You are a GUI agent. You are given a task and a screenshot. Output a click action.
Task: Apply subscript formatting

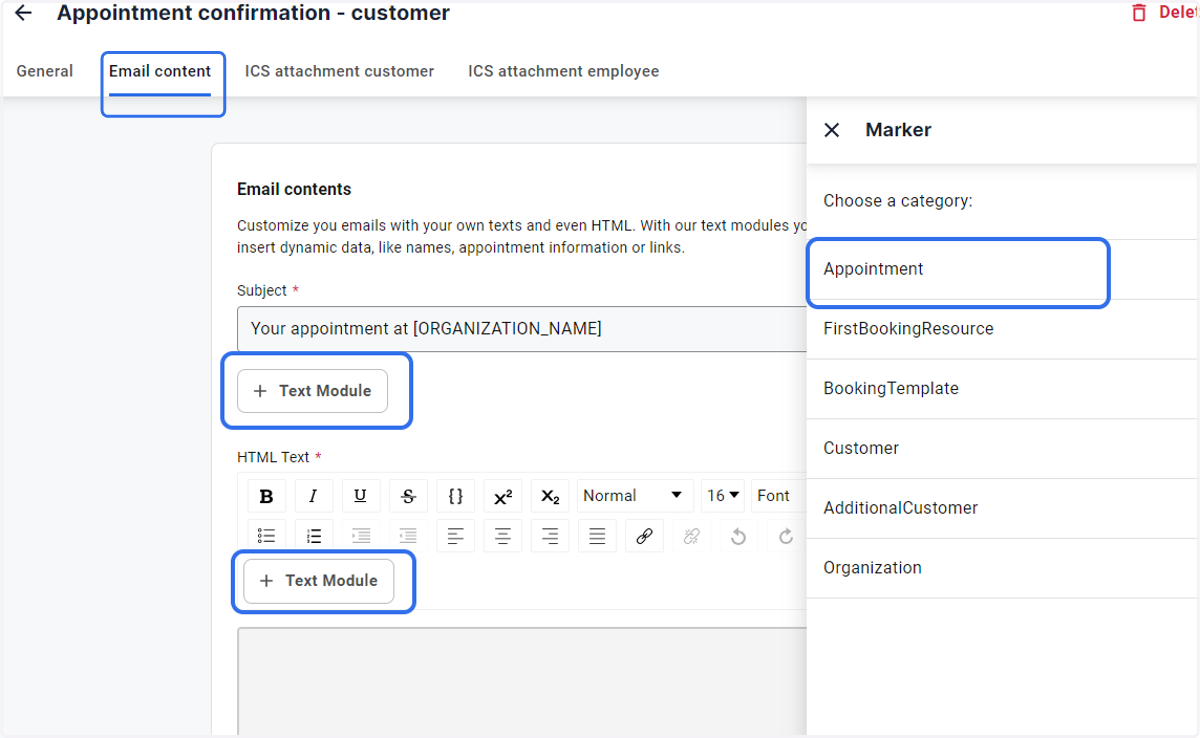point(550,496)
